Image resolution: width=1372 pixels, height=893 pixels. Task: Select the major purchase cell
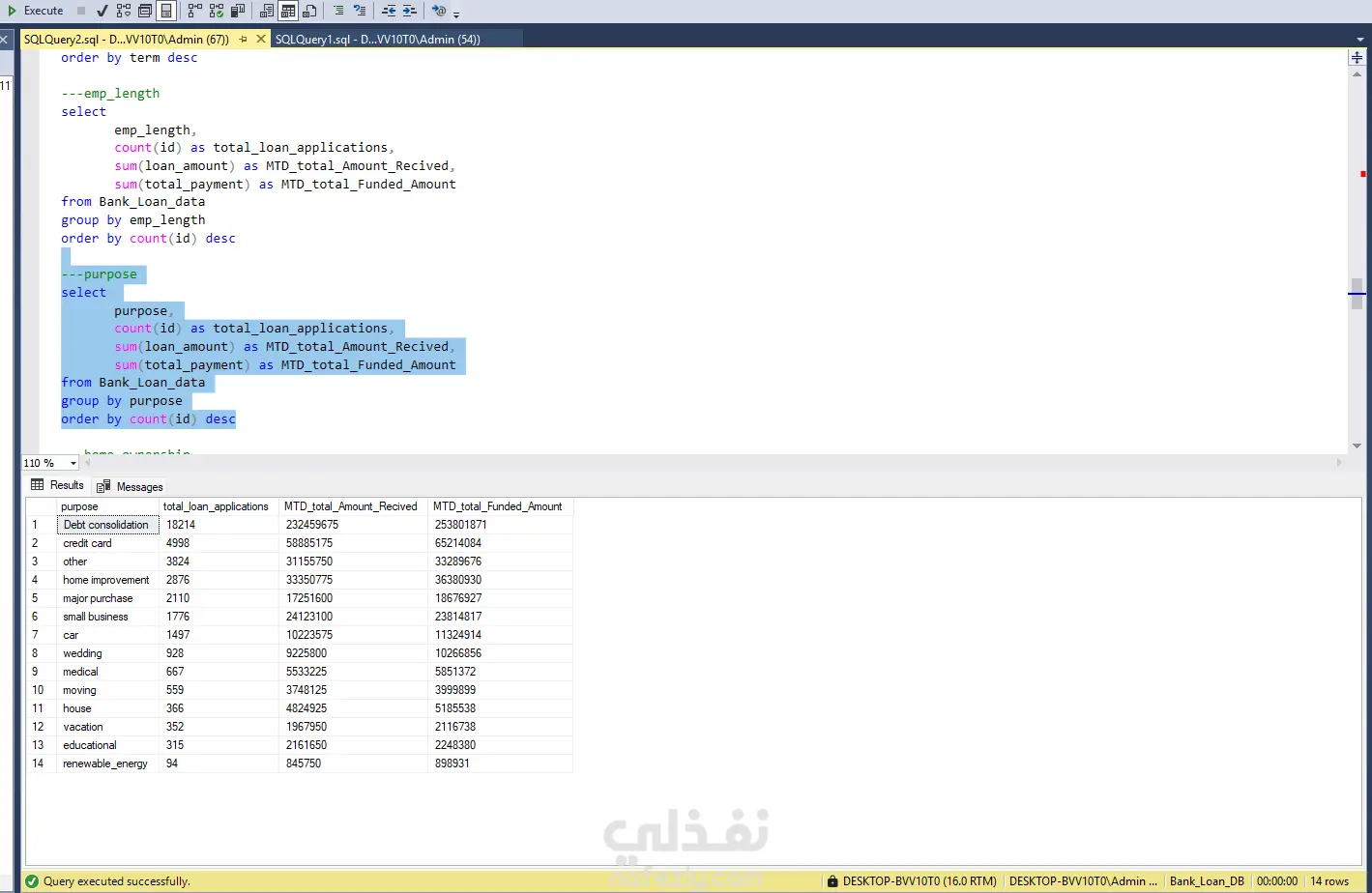(107, 598)
